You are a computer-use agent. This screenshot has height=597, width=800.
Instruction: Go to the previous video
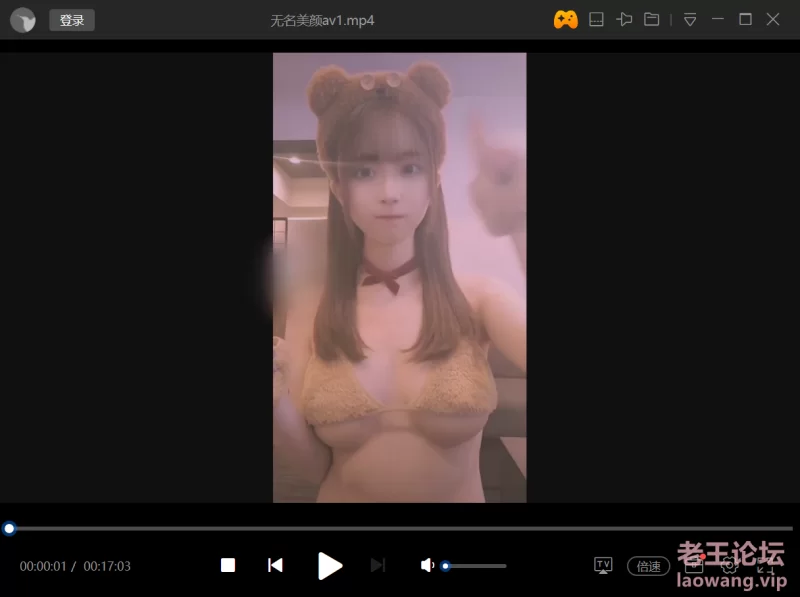click(275, 565)
